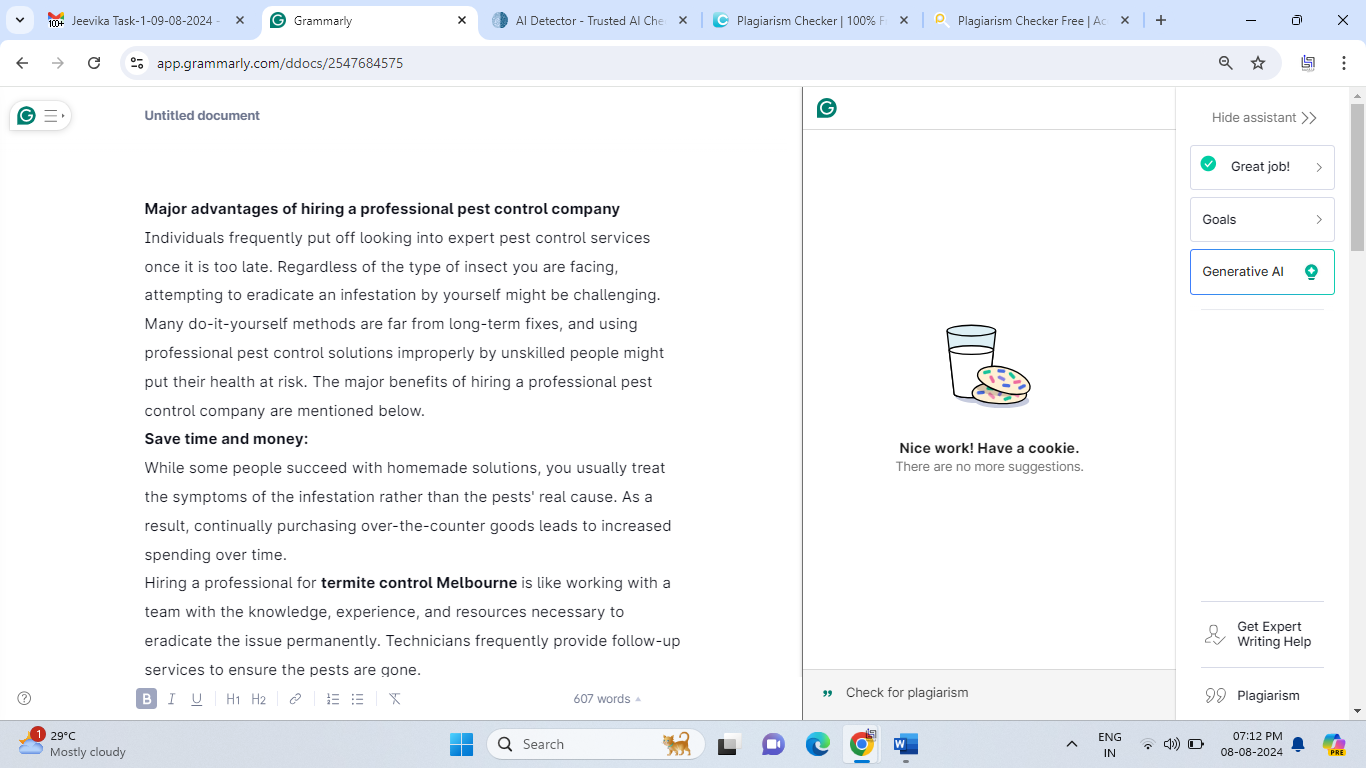
Task: Open the Goals panel
Action: click(x=1262, y=219)
